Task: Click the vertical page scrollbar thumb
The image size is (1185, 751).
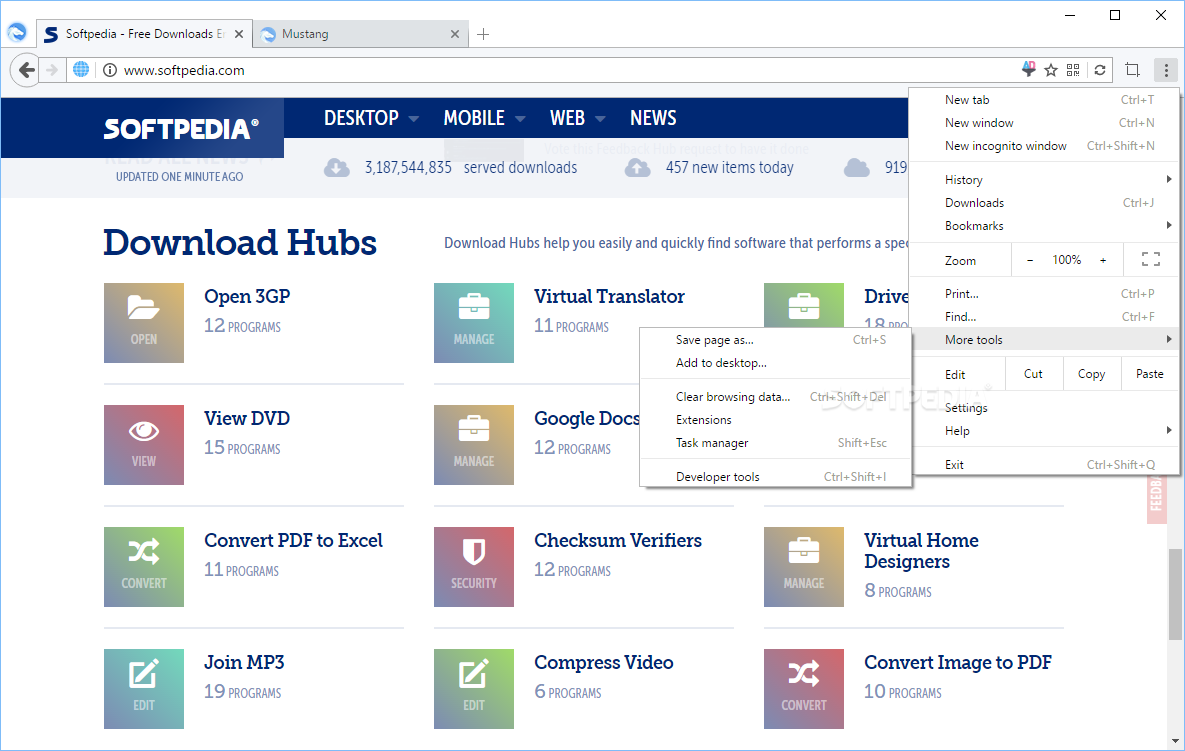Action: [1175, 594]
